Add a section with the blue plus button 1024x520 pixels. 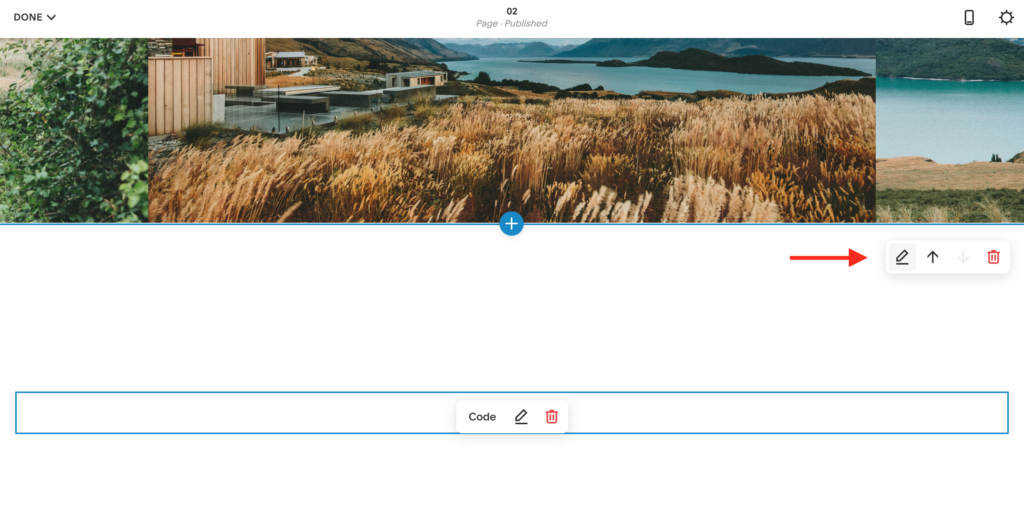pos(511,223)
